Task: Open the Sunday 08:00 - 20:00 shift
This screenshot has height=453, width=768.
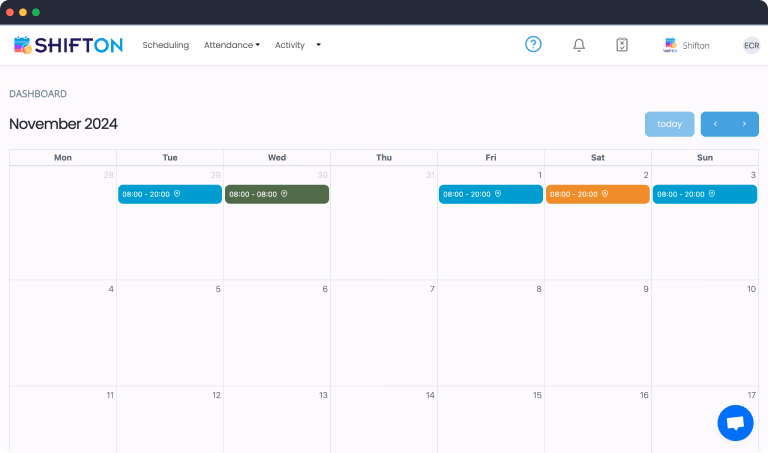Action: [x=704, y=194]
